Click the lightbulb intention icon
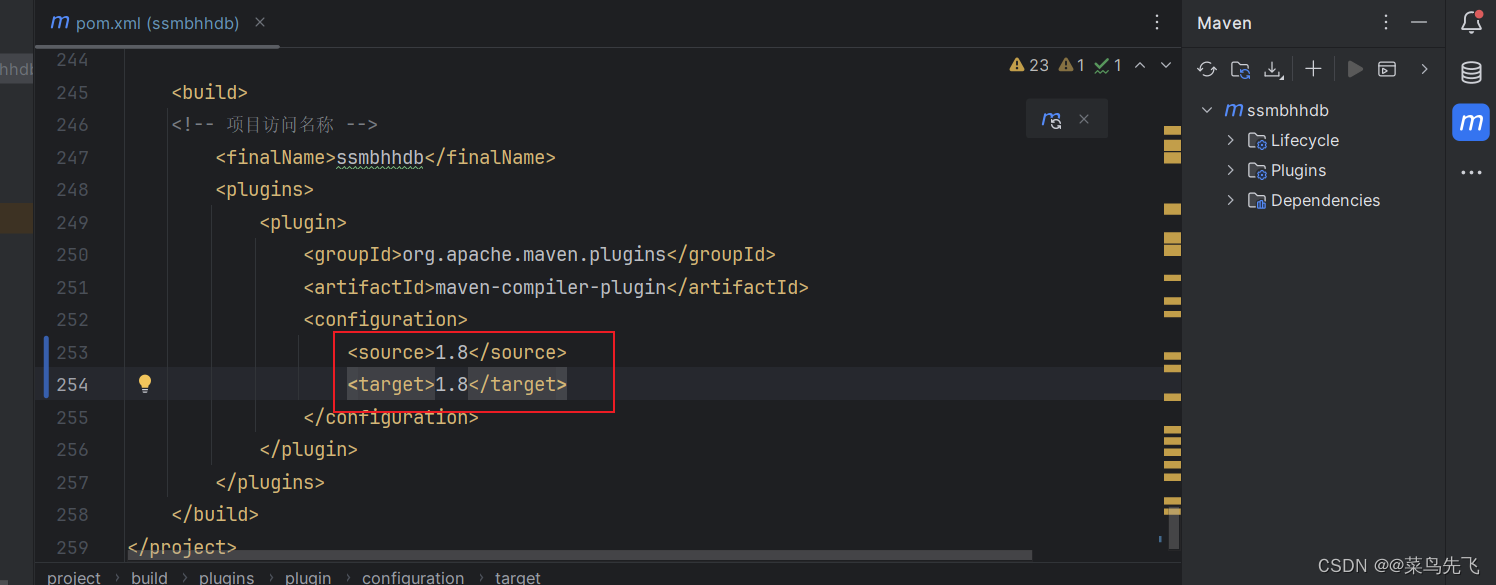The width and height of the screenshot is (1496, 585). (x=145, y=384)
